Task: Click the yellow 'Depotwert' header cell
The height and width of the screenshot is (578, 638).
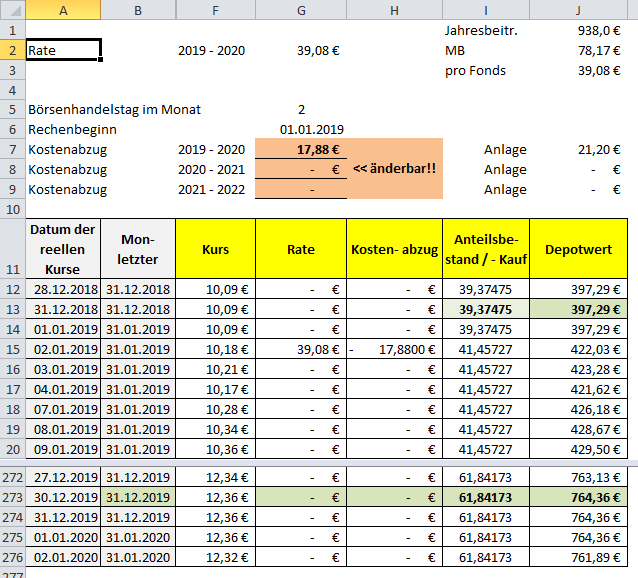Action: [578, 249]
